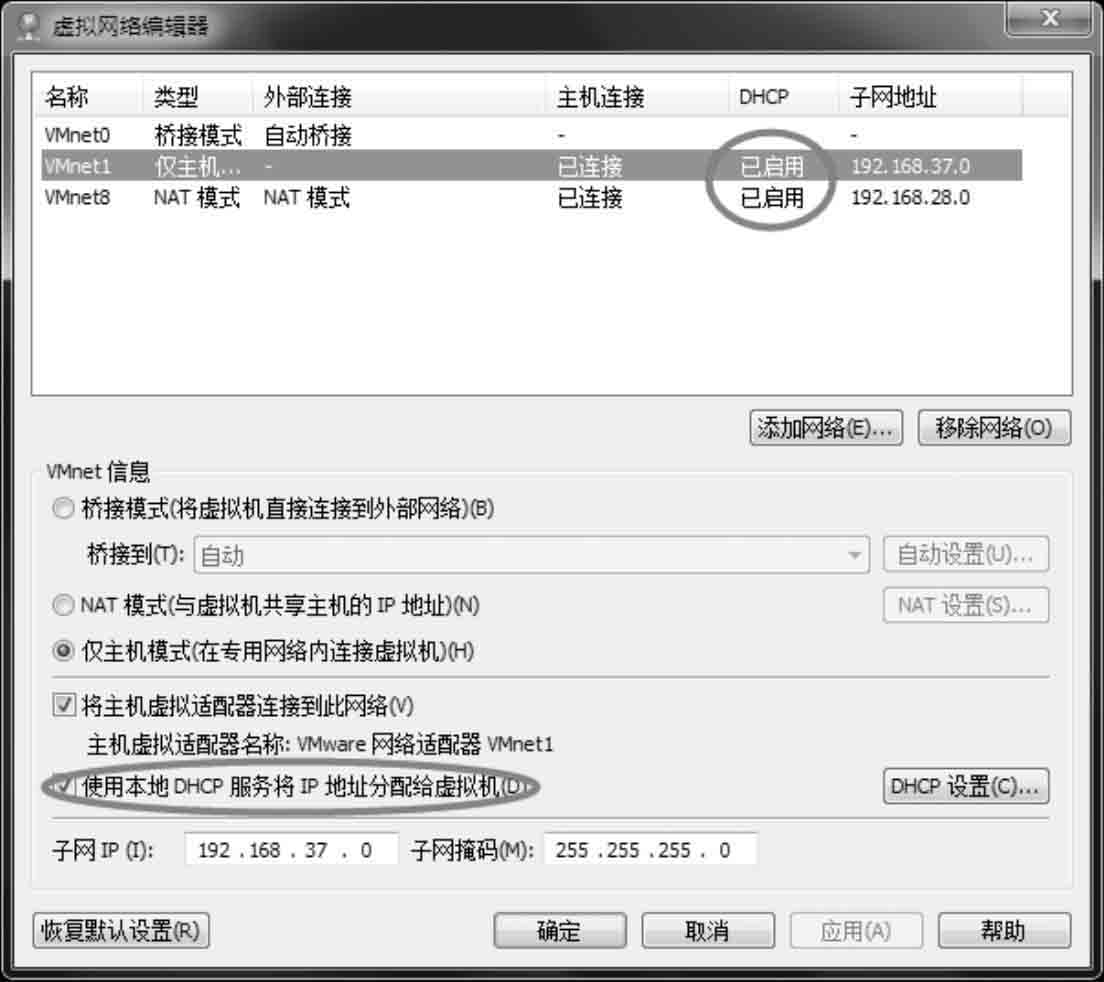Viewport: 1104px width, 982px height.
Task: Click the 192.168.37.0 subnet address cell
Action: 910,166
